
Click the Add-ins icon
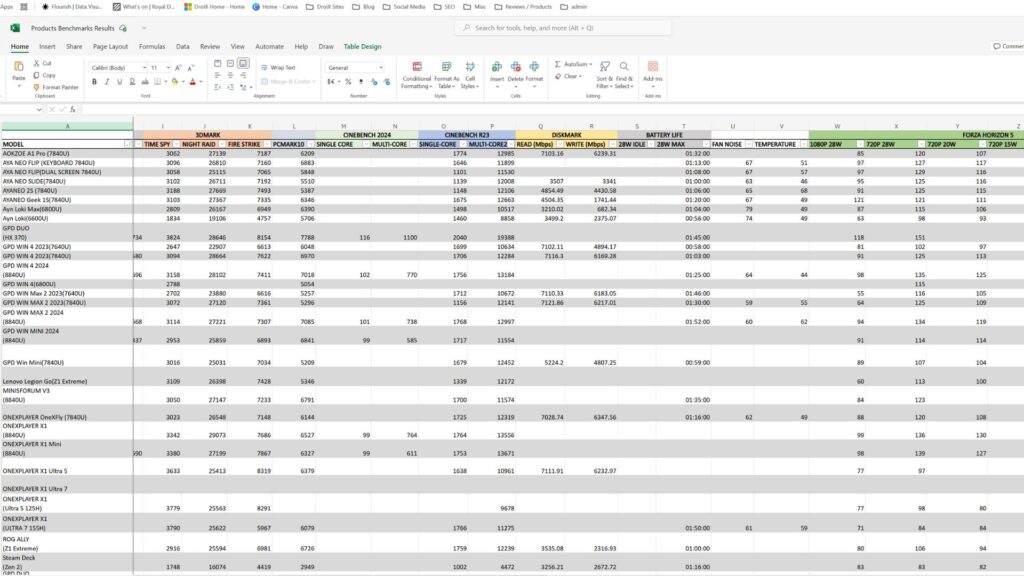click(652, 67)
